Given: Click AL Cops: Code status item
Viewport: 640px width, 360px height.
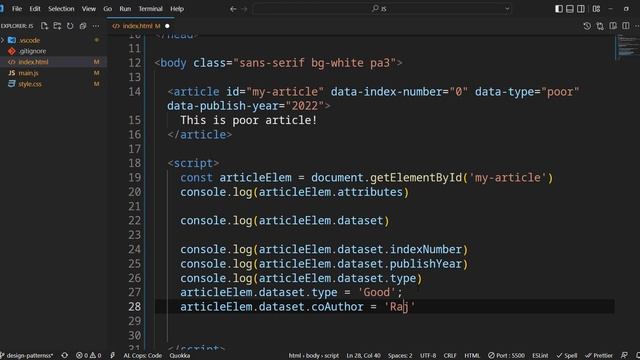Looking at the screenshot, I should pos(142,356).
